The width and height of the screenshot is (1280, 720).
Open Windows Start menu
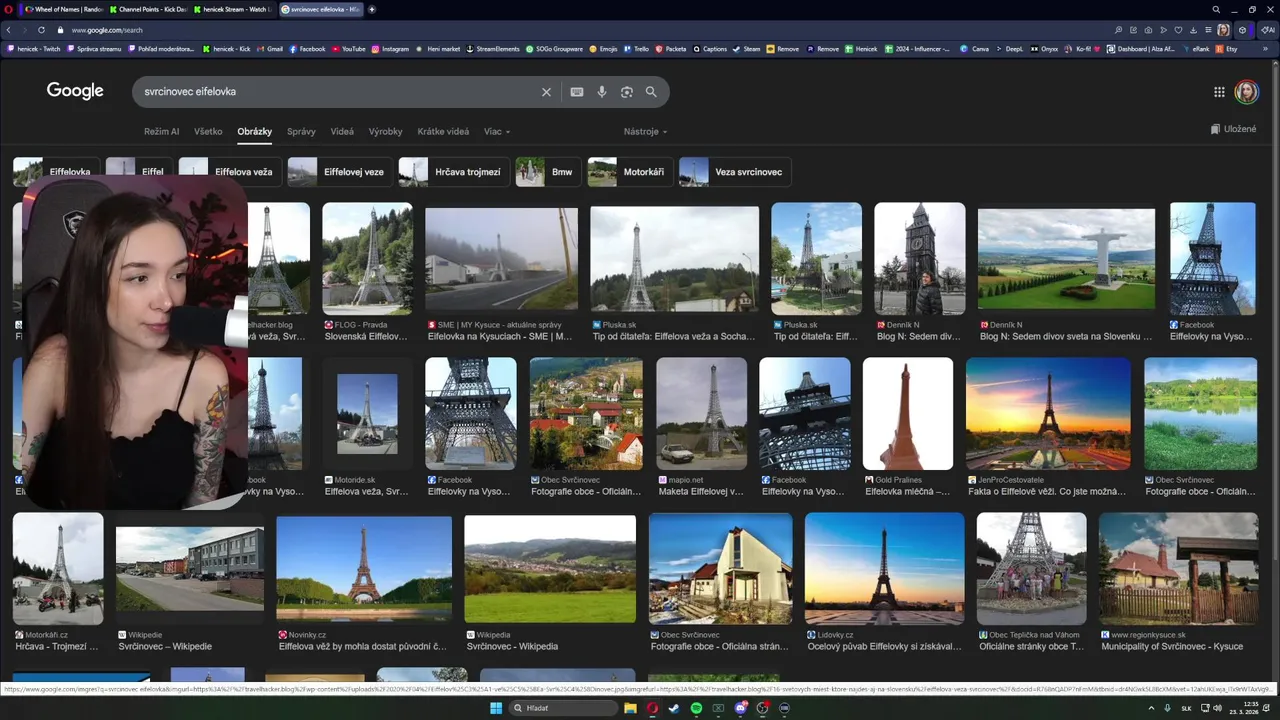[494, 708]
